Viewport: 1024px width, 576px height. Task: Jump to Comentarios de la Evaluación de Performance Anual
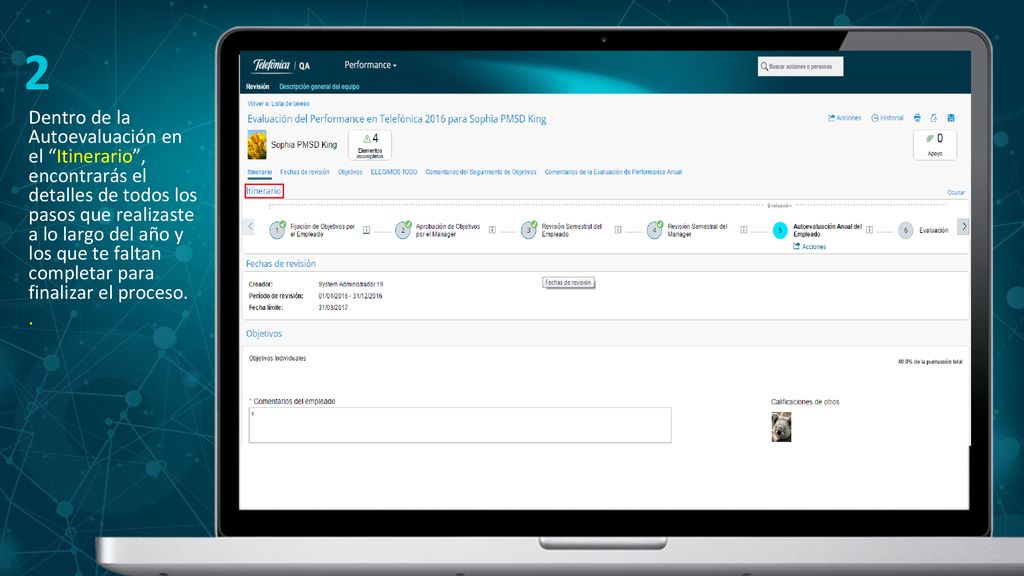(613, 172)
